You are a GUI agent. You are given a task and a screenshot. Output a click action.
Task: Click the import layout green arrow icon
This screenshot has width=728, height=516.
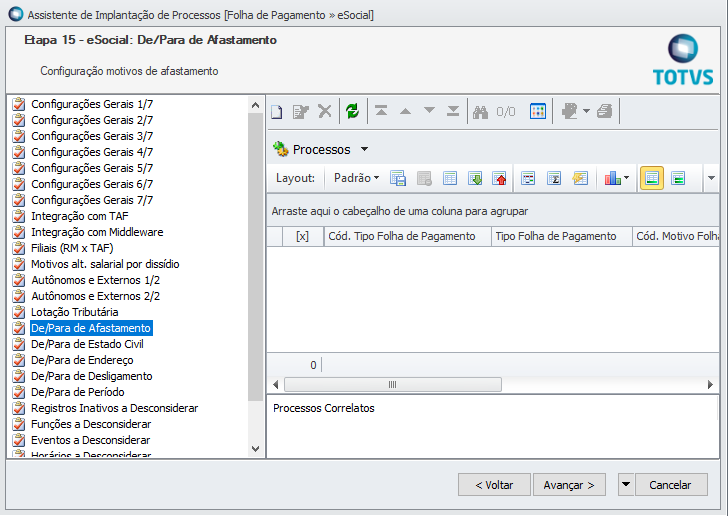475,178
